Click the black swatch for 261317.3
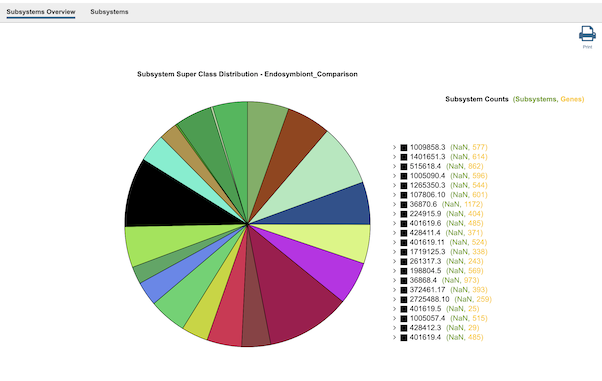 404,262
